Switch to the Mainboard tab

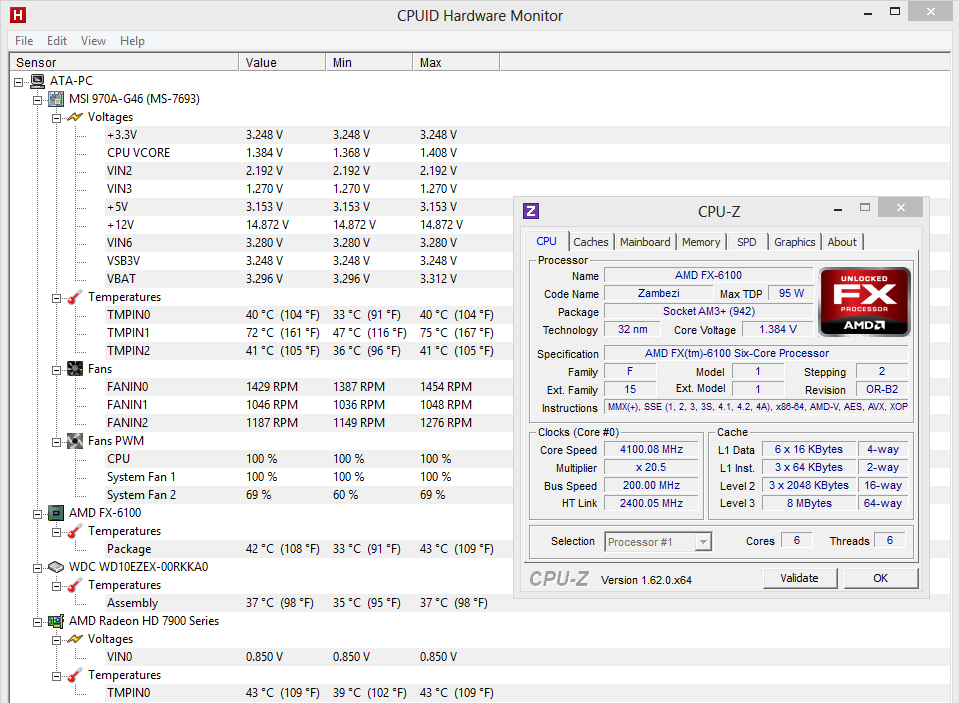(645, 242)
